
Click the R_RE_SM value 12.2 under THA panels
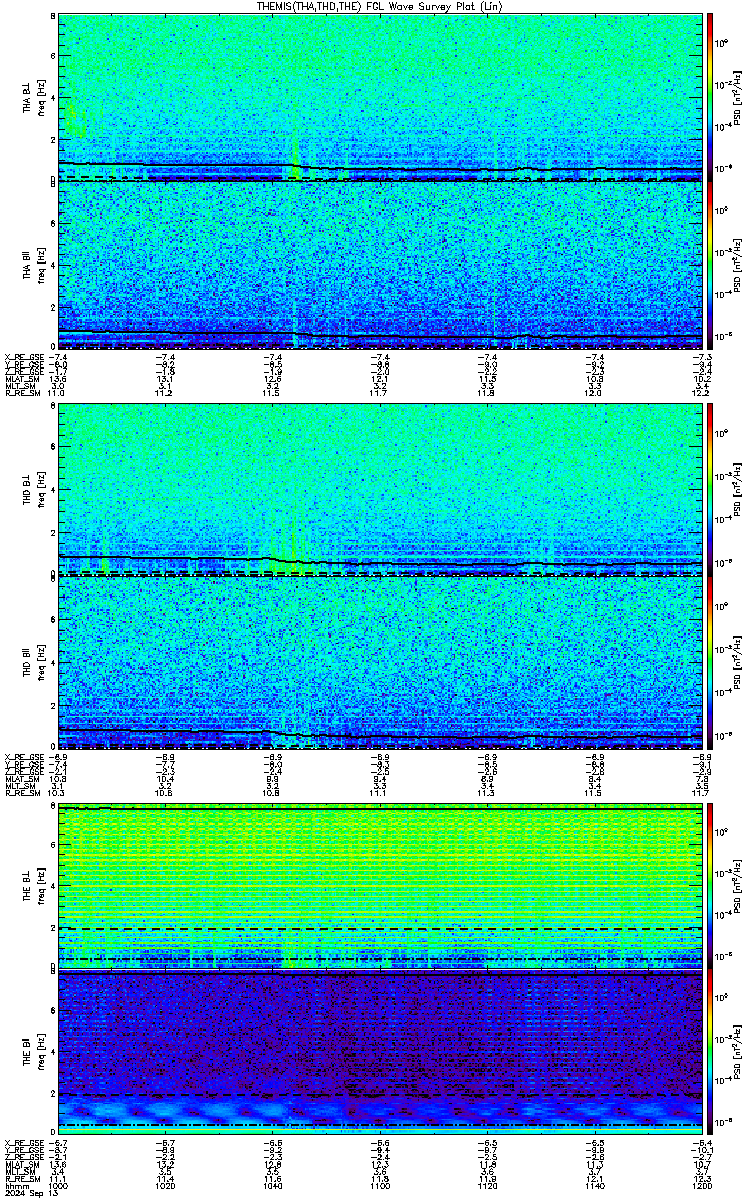click(700, 394)
